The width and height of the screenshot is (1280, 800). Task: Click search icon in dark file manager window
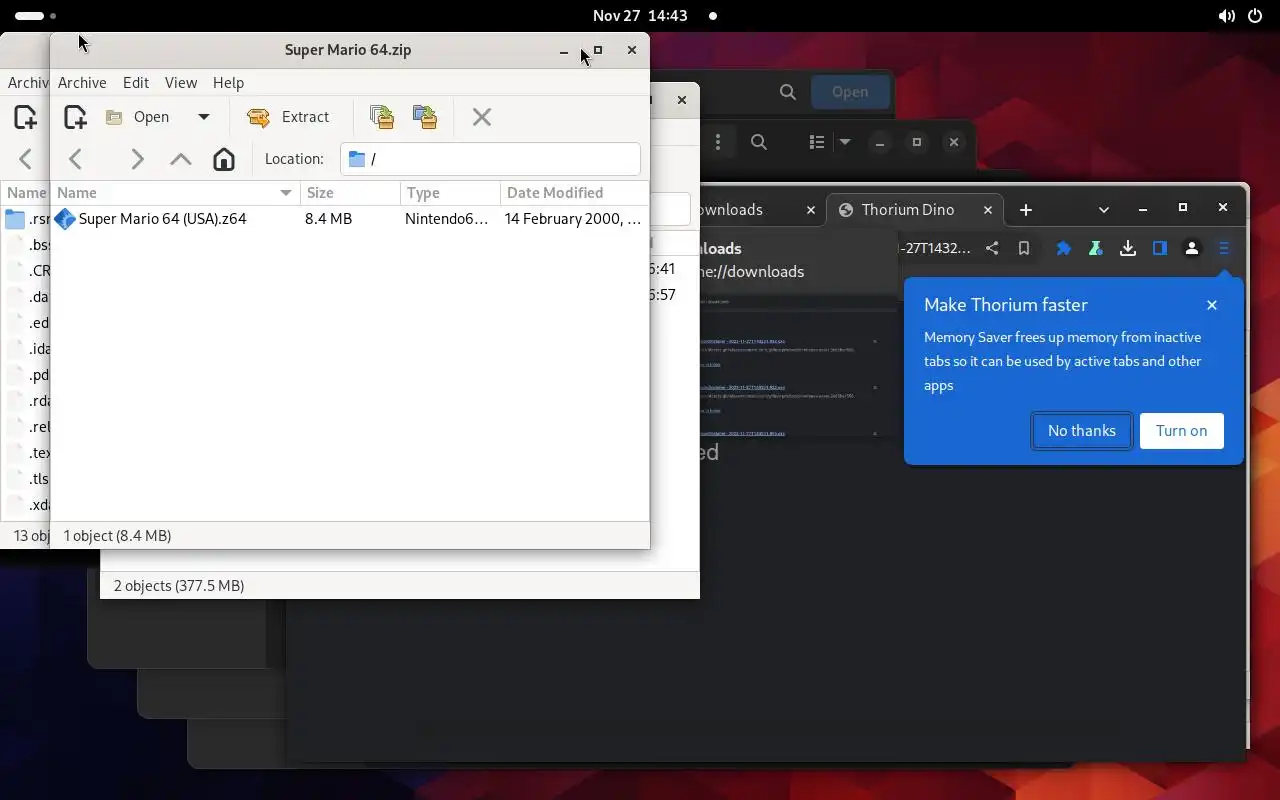tap(759, 142)
